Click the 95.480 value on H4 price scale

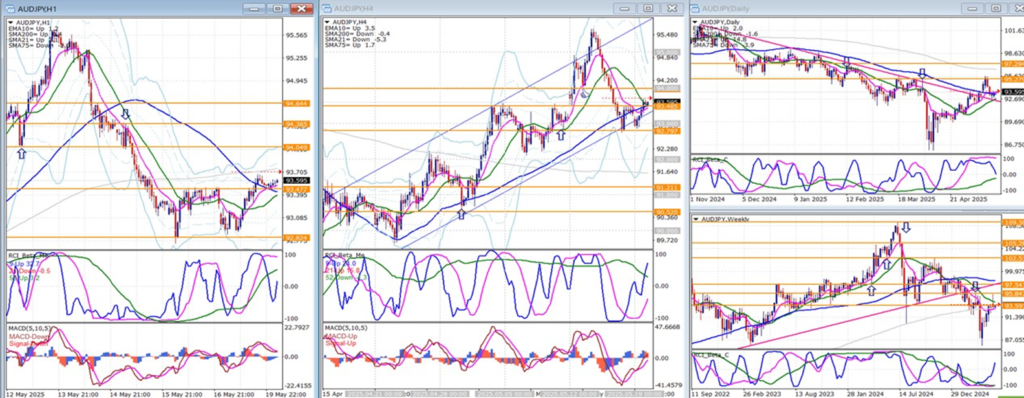tap(666, 35)
